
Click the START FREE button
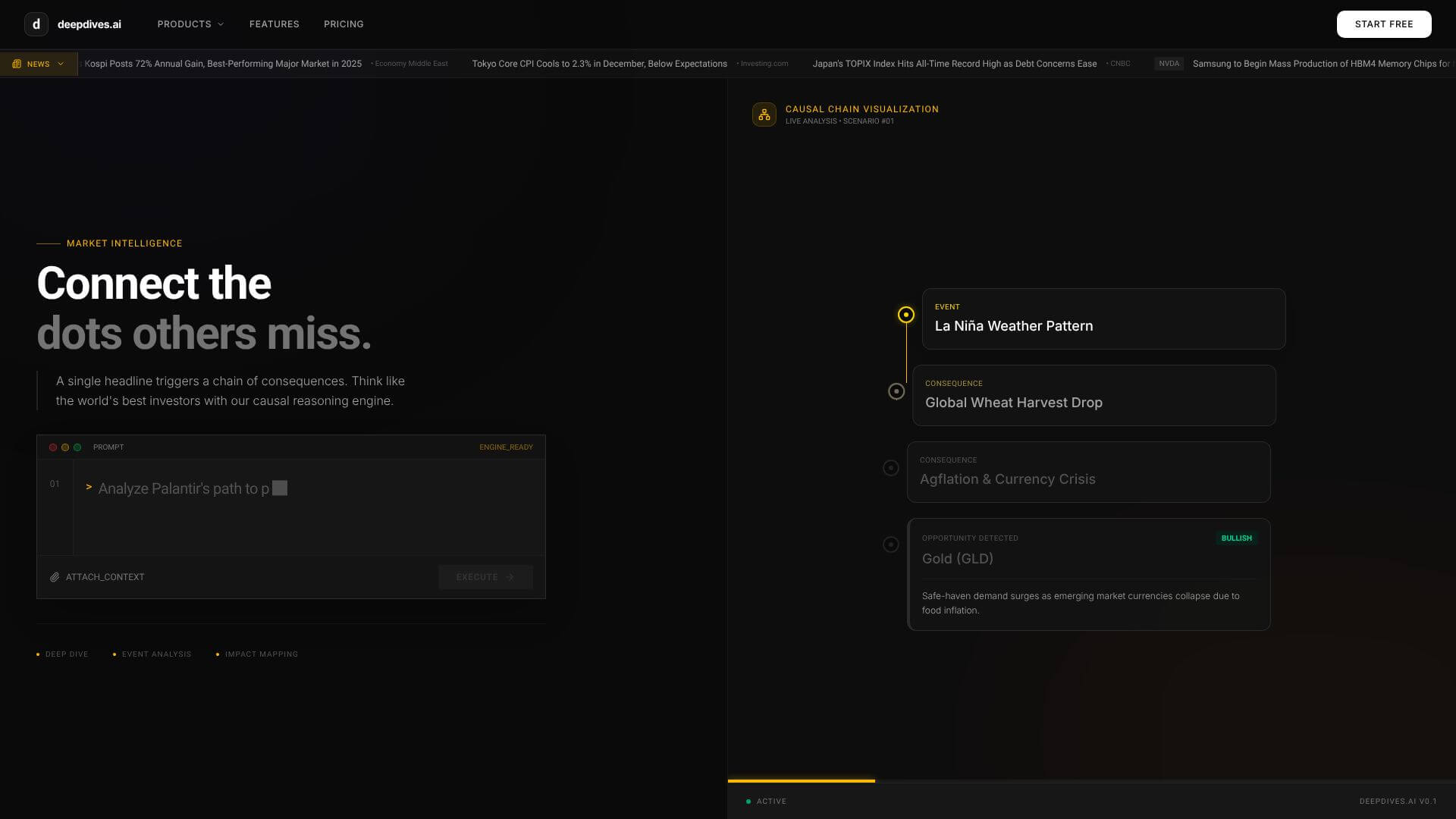pos(1383,24)
